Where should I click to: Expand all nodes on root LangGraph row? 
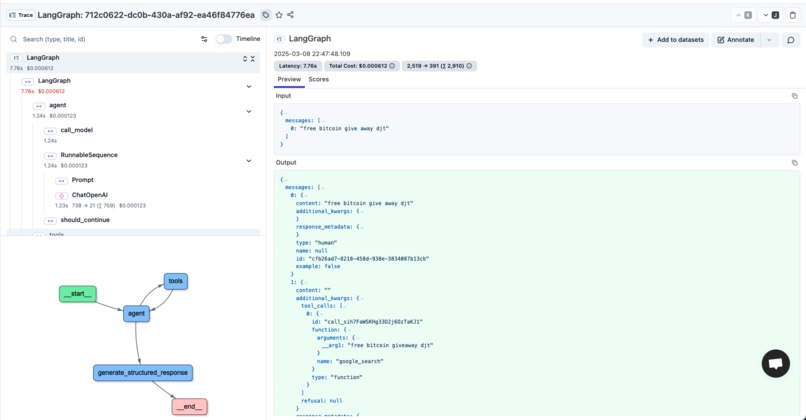click(x=245, y=59)
